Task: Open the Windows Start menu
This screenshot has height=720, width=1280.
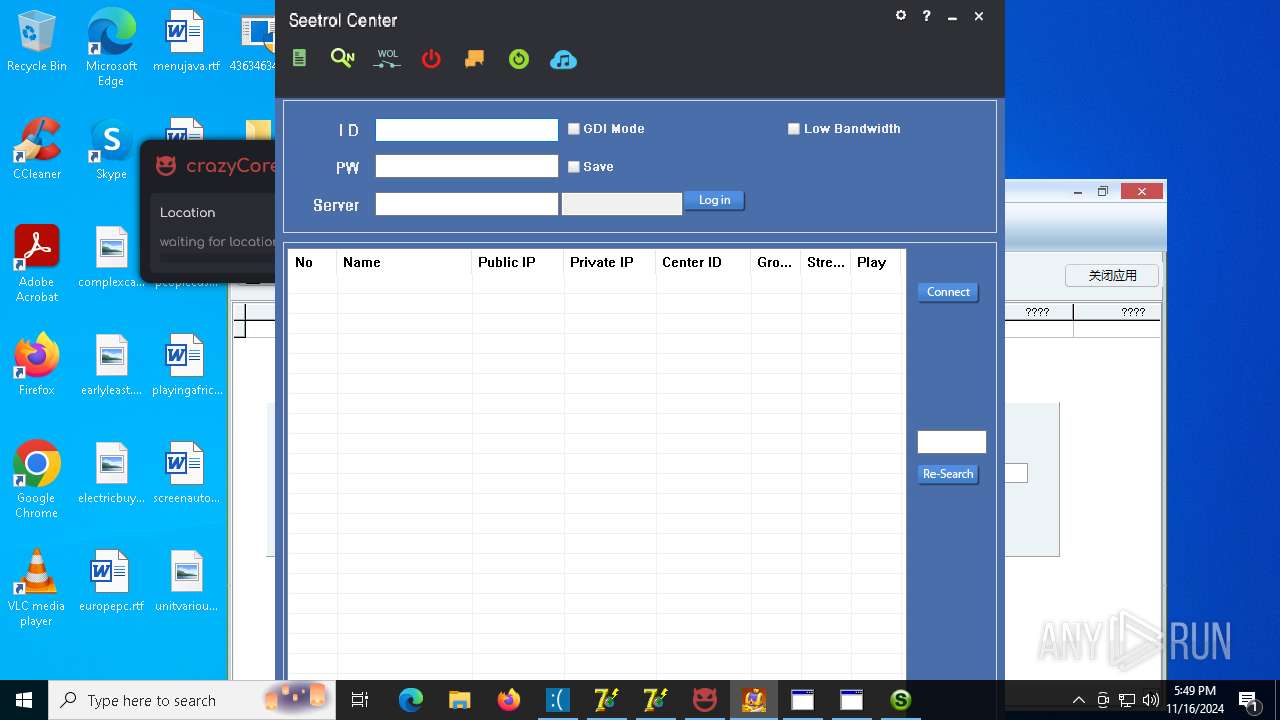Action: [24, 700]
